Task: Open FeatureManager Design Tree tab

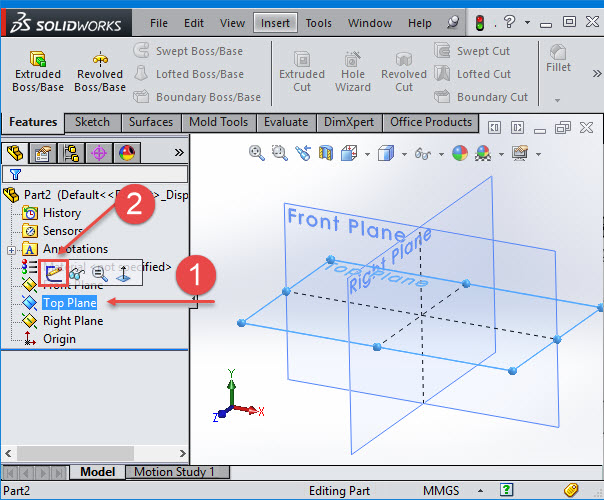Action: tap(15, 153)
